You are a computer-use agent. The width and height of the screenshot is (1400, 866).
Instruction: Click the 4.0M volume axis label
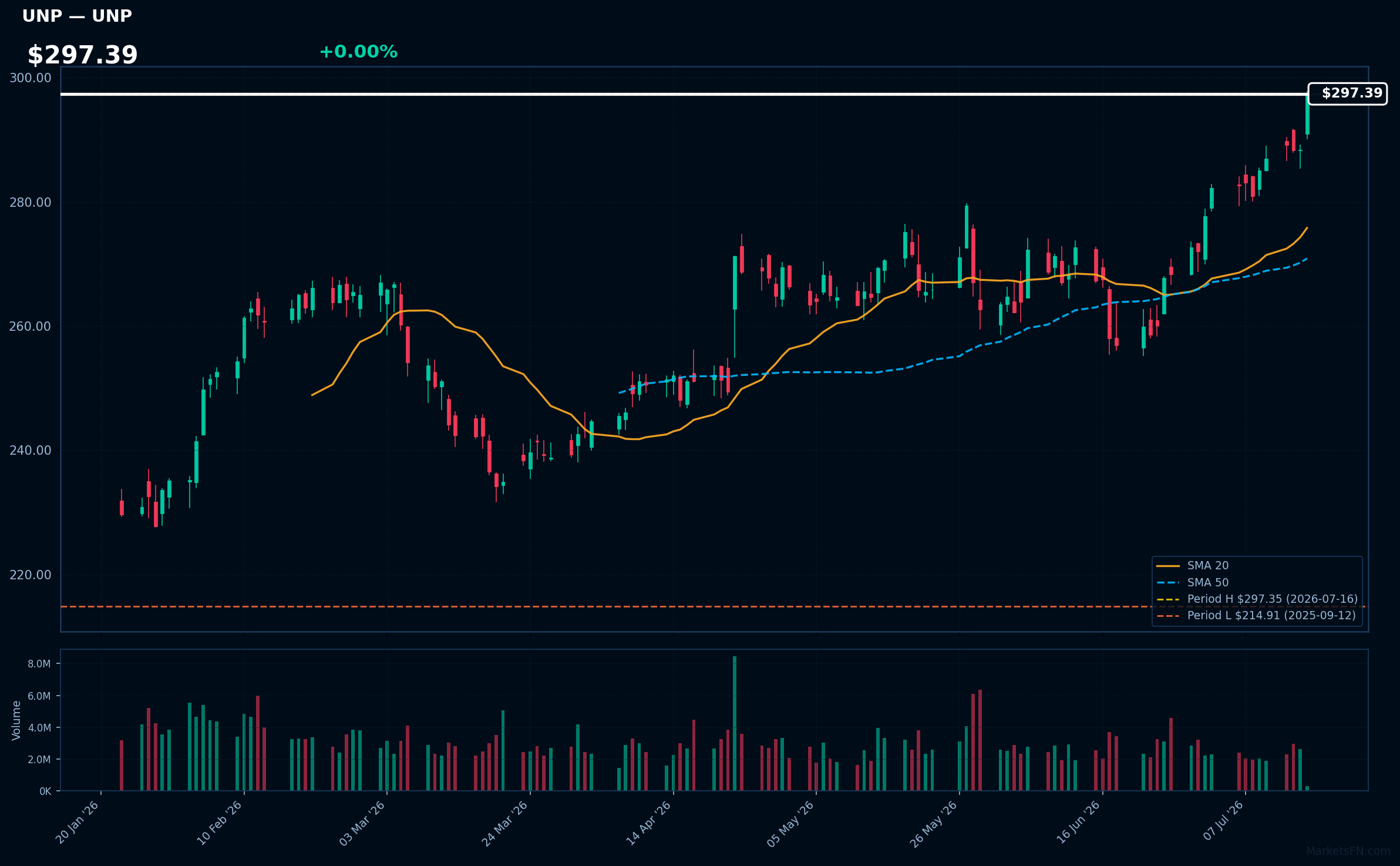[x=39, y=728]
